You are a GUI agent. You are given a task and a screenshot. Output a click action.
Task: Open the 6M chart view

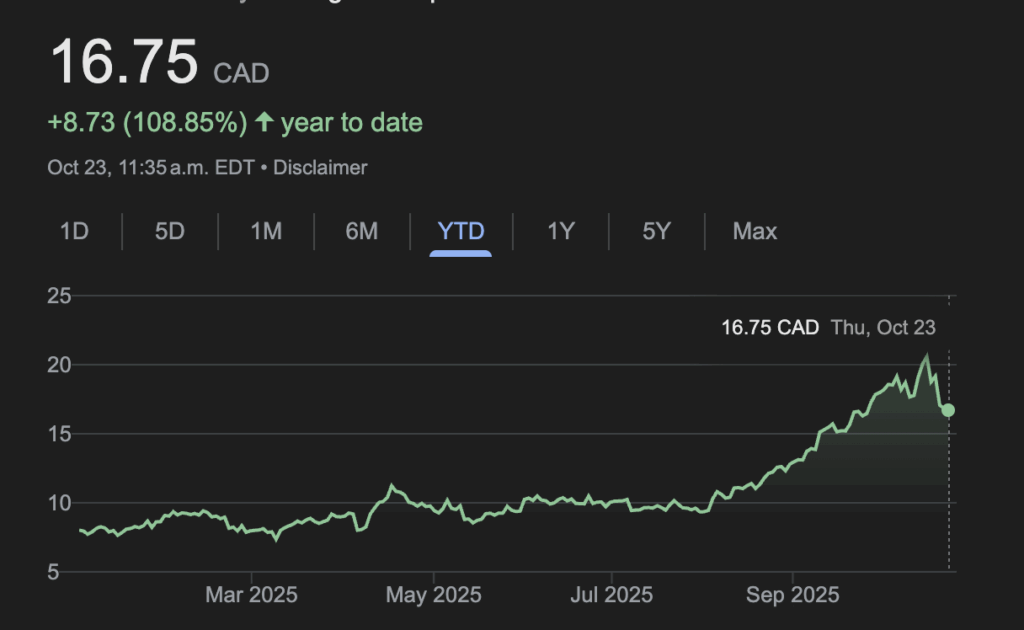pos(362,232)
